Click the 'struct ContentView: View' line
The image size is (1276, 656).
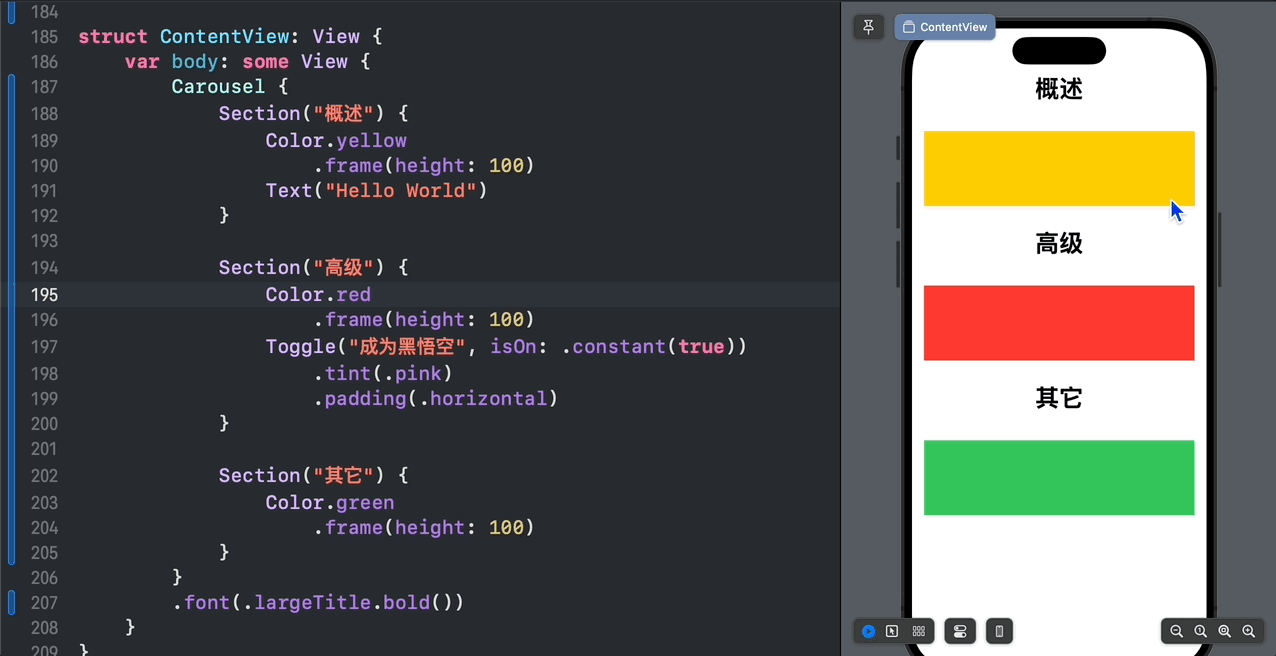(230, 36)
